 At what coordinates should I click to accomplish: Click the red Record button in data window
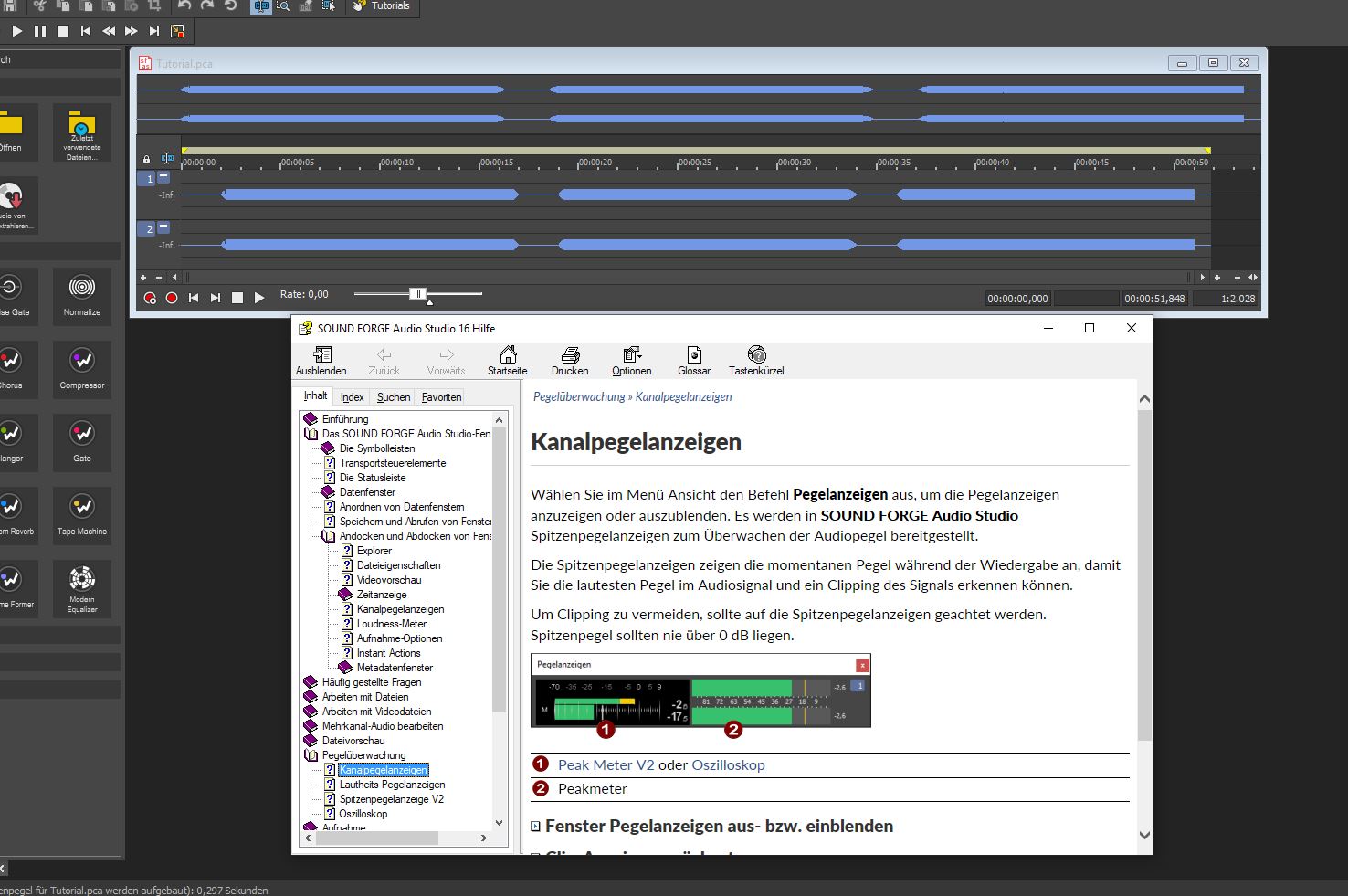tap(172, 298)
